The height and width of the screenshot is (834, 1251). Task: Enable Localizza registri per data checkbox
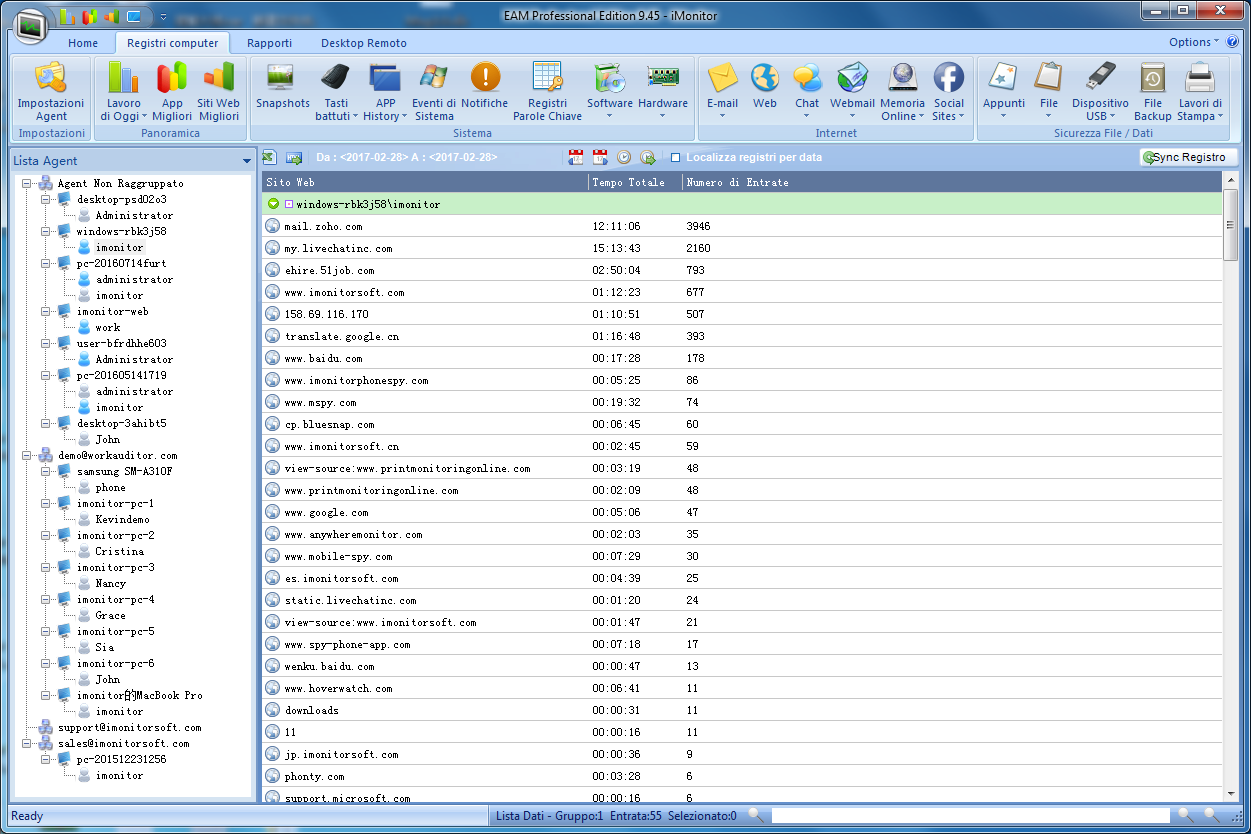point(676,158)
